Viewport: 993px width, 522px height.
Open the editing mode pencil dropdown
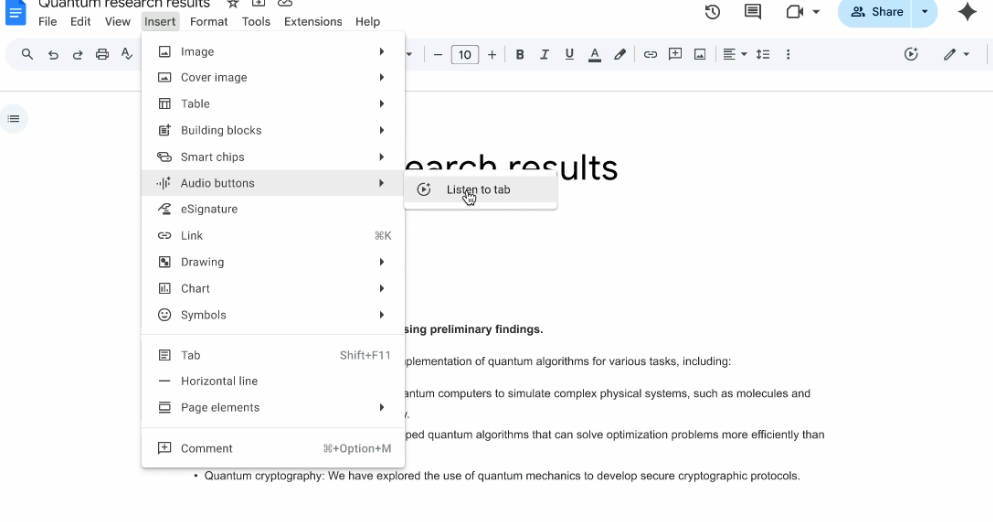(956, 55)
